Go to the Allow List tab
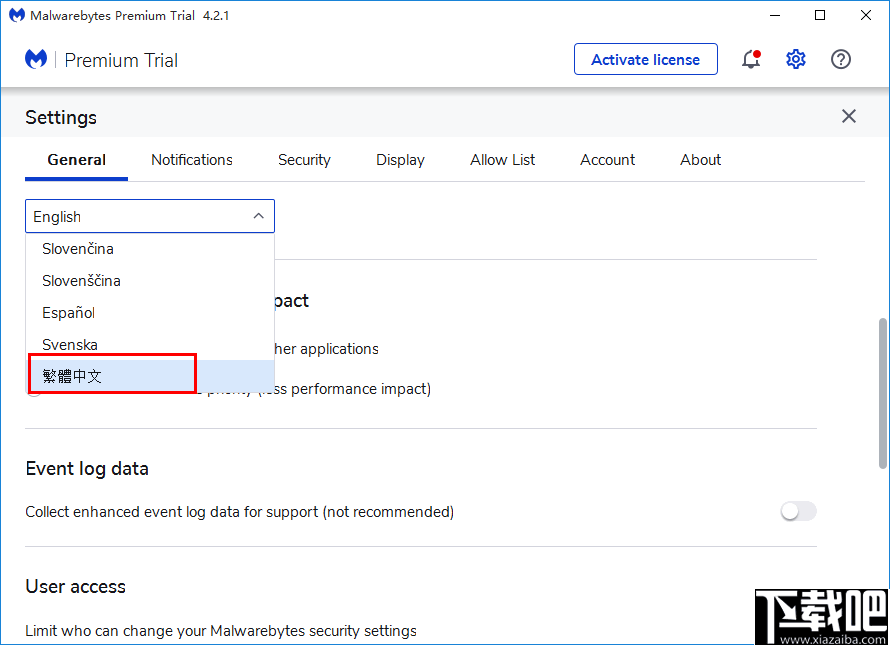This screenshot has height=645, width=890. pos(502,160)
